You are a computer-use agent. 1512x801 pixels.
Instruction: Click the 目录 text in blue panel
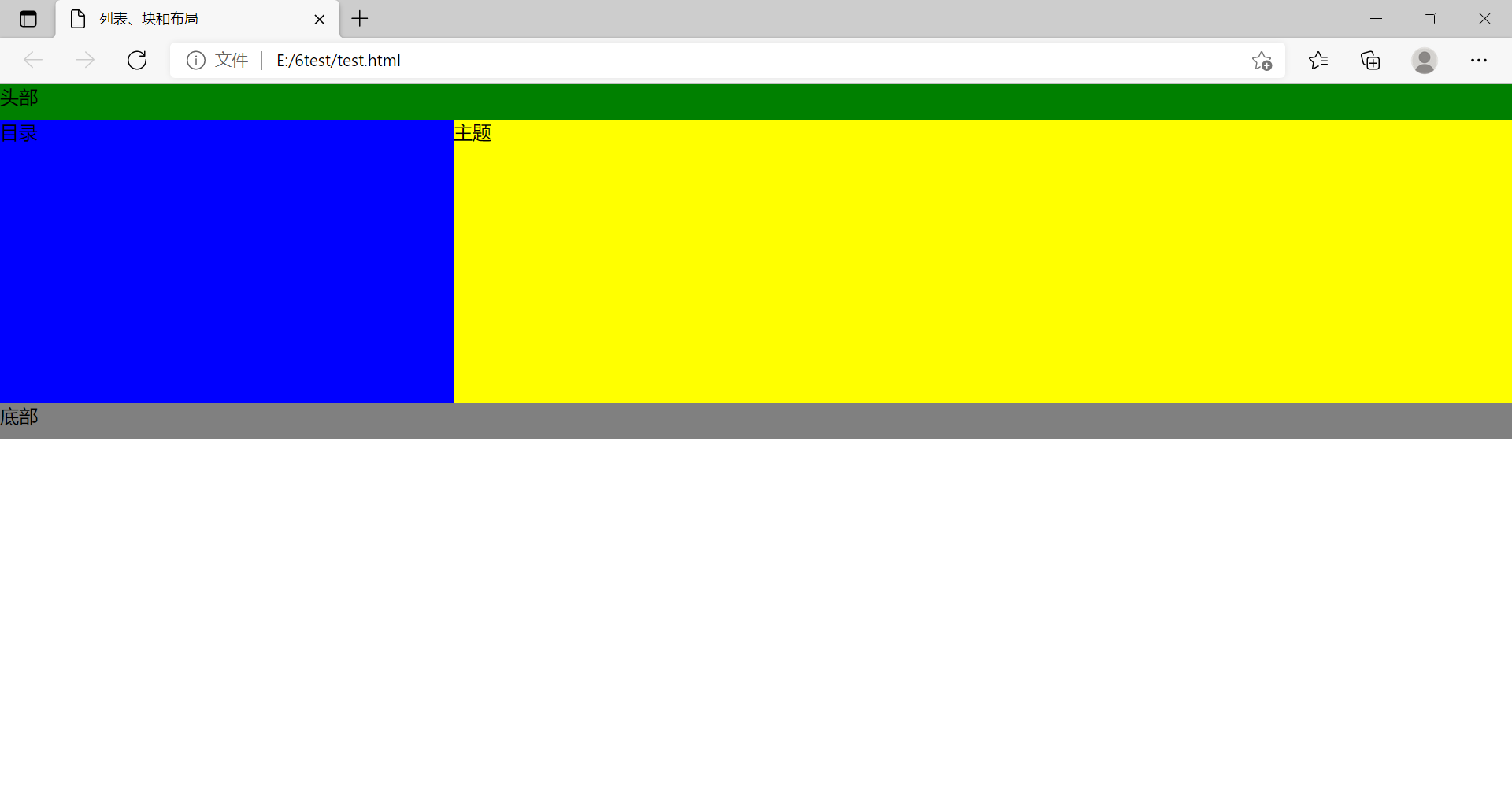click(19, 133)
